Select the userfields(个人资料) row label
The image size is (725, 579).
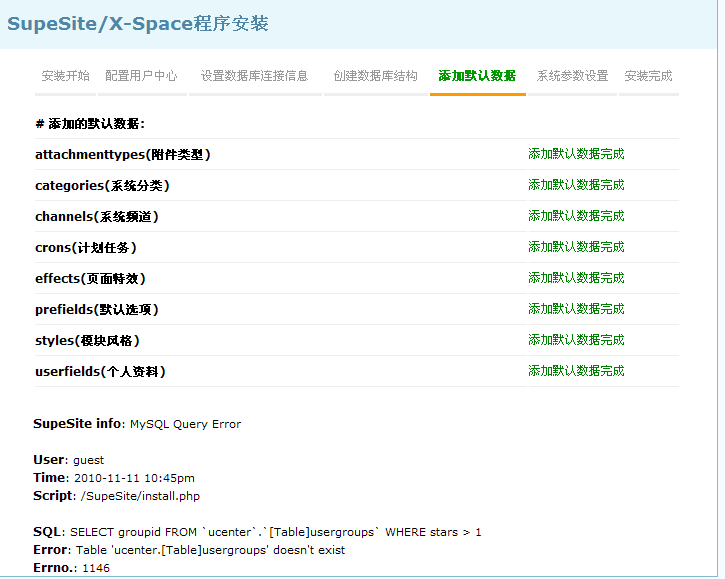100,371
